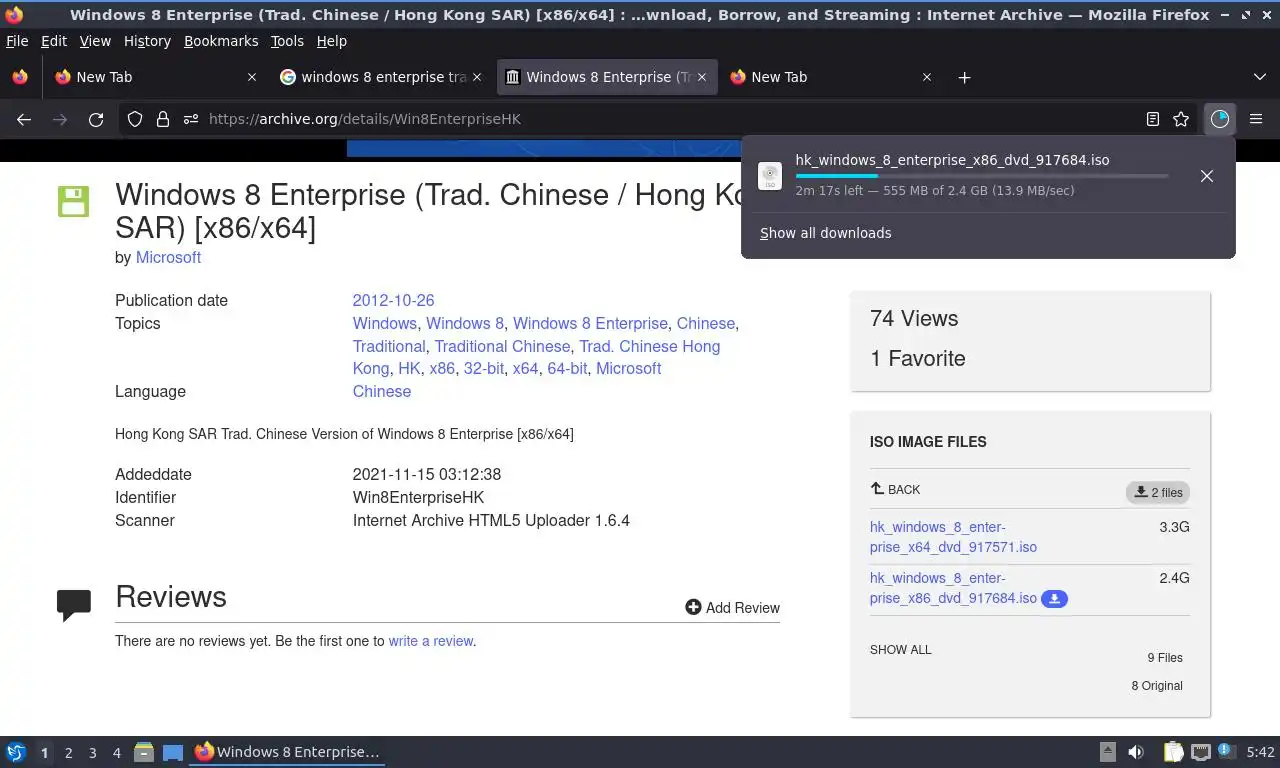The height and width of the screenshot is (768, 1280).
Task: Close the downloading ISO entry X
Action: [x=1207, y=176]
